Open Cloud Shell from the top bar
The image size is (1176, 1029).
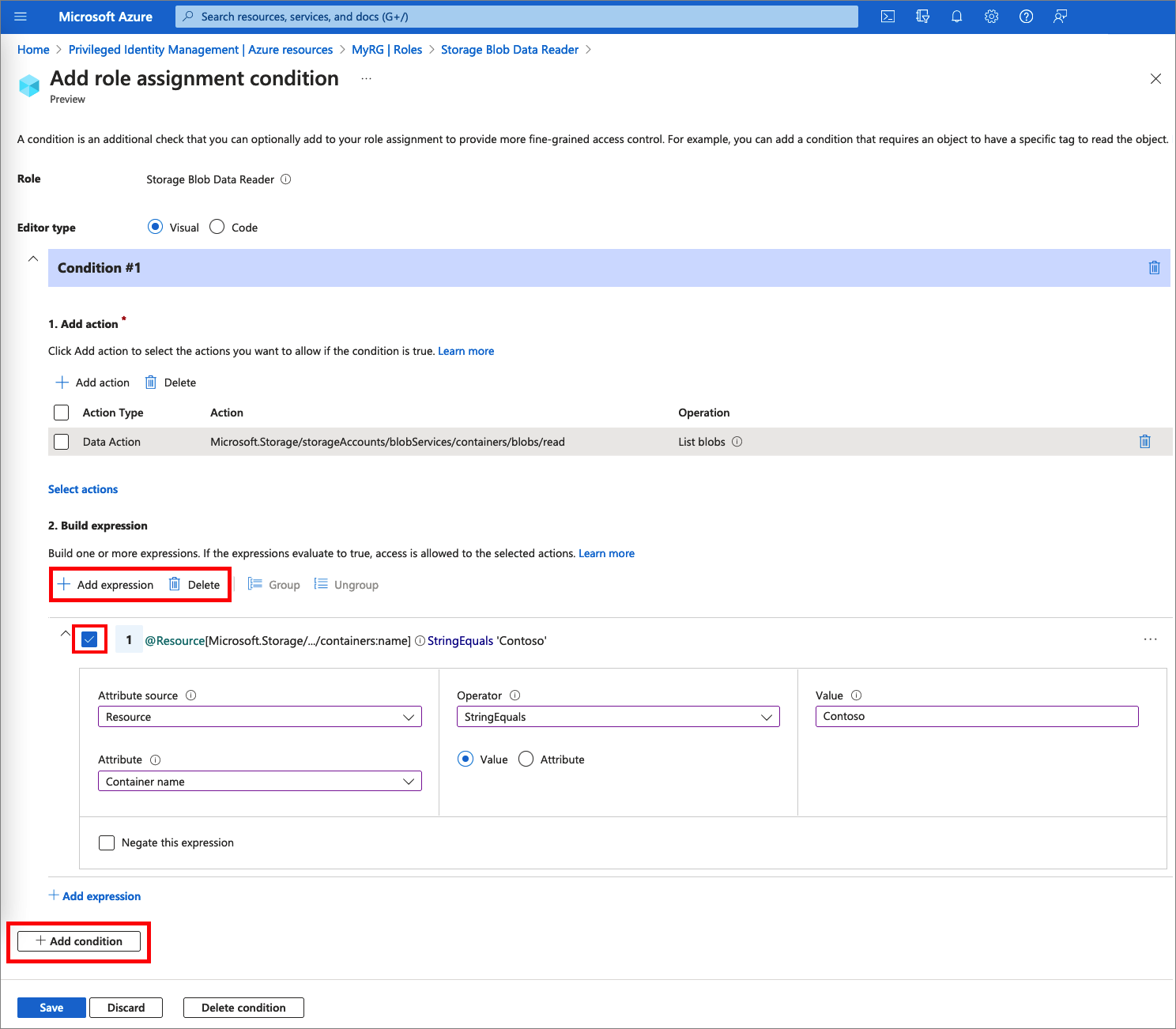(x=888, y=17)
